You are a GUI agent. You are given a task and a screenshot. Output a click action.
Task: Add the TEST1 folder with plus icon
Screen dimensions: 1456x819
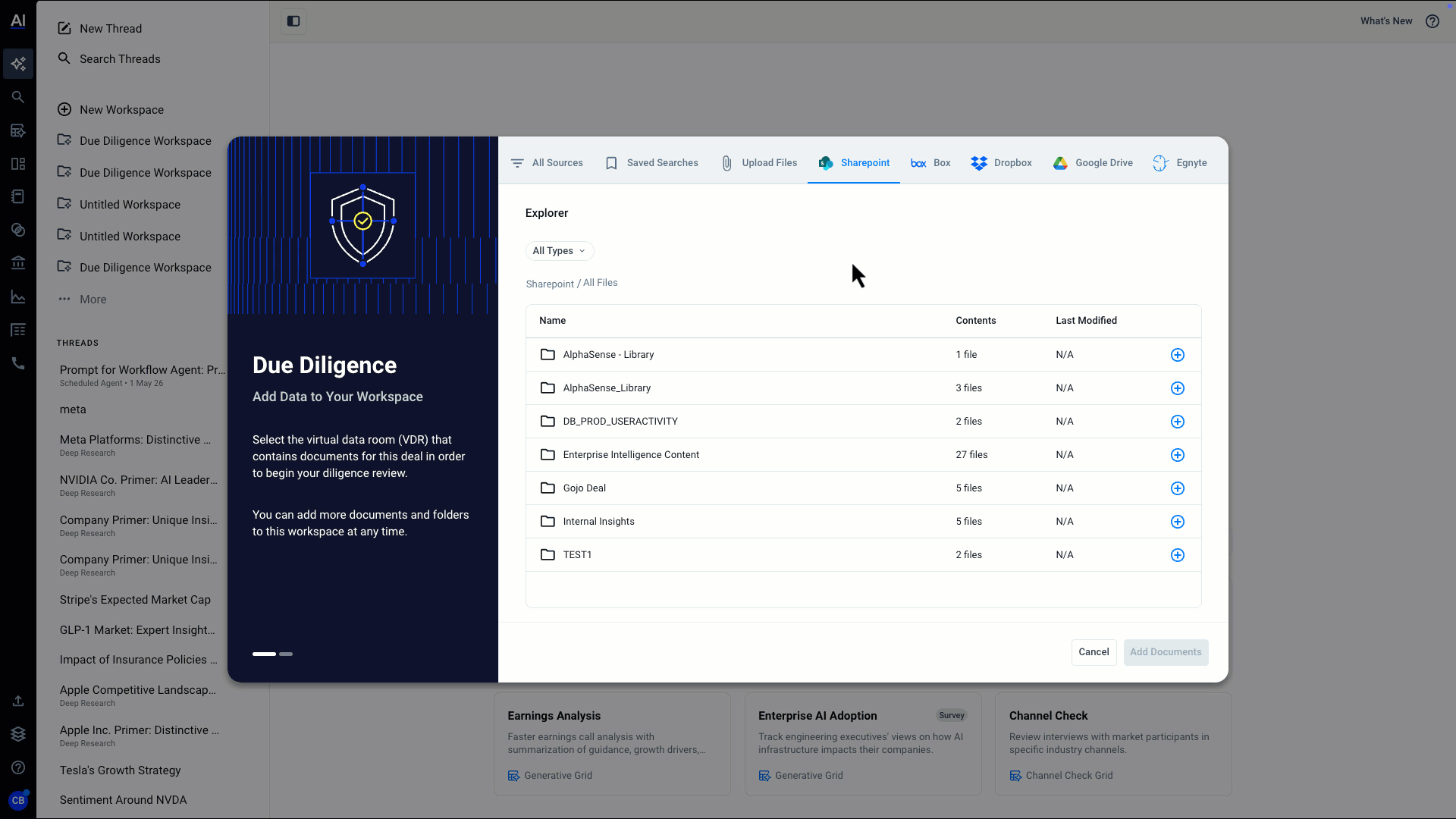1178,555
